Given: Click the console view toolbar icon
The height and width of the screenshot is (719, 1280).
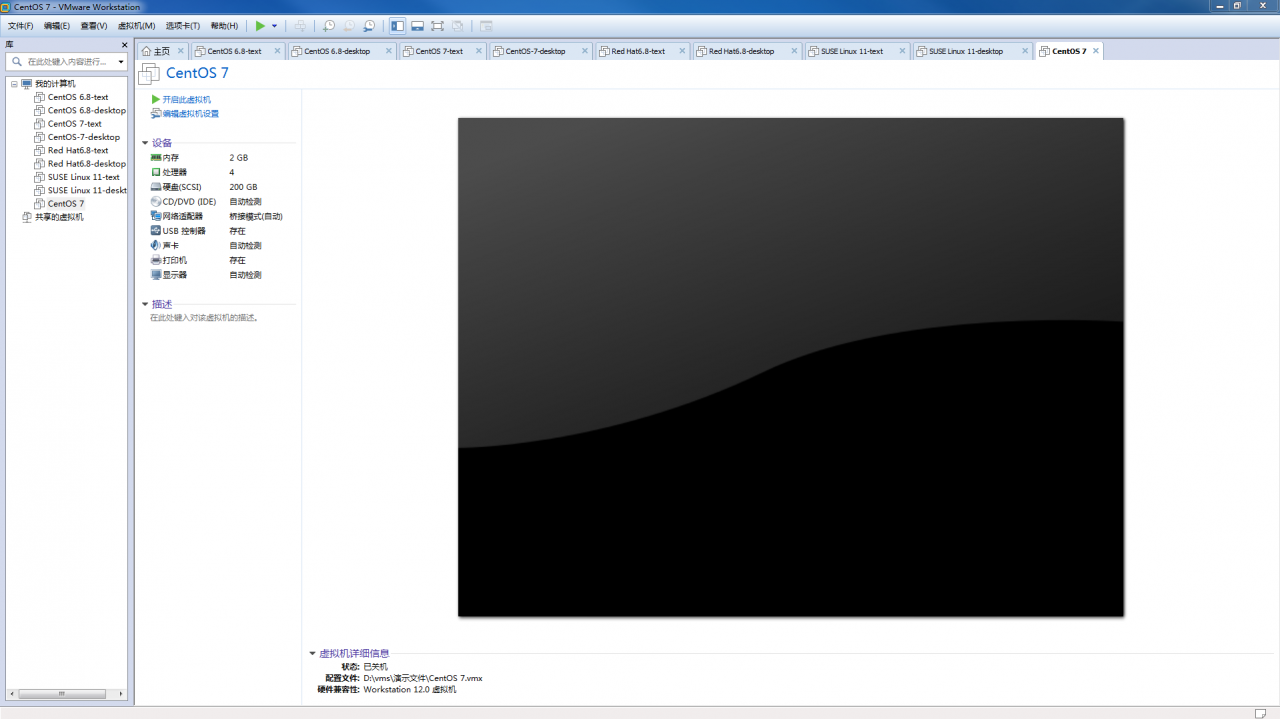Looking at the screenshot, I should [486, 26].
